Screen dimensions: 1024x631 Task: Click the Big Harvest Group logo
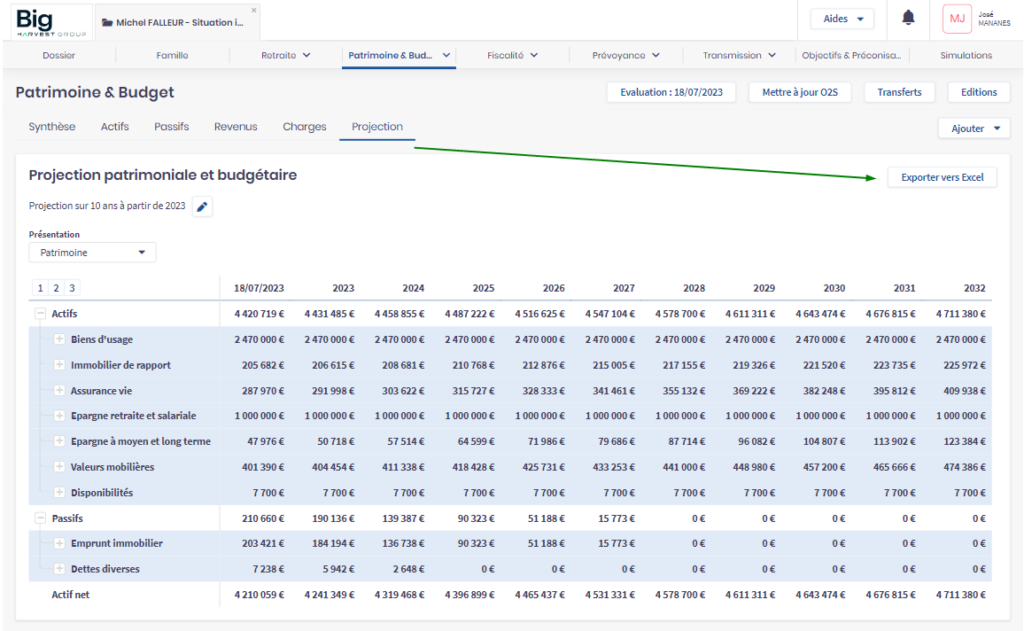pyautogui.click(x=45, y=21)
